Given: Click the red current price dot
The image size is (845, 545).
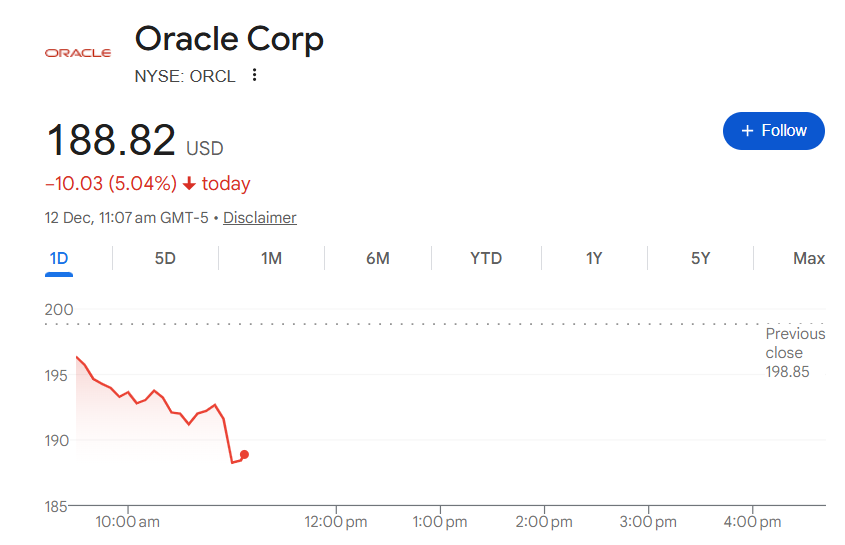Looking at the screenshot, I should pos(244,454).
